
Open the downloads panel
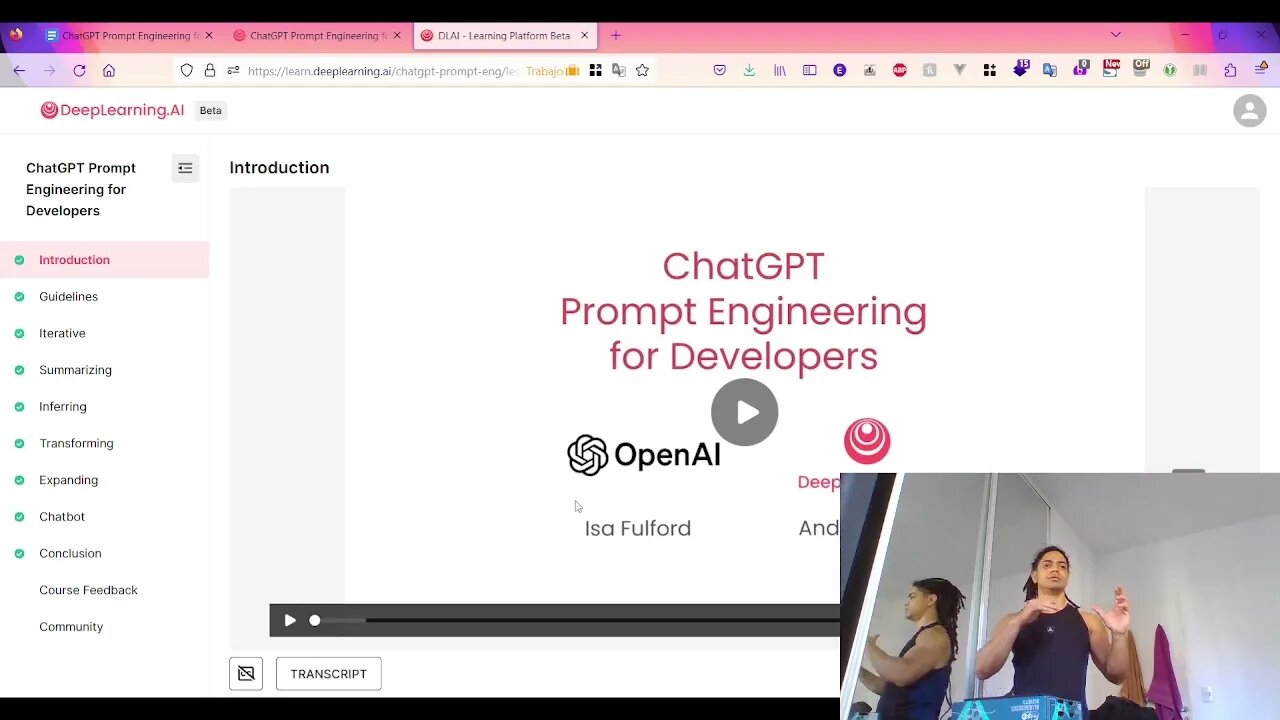749,70
